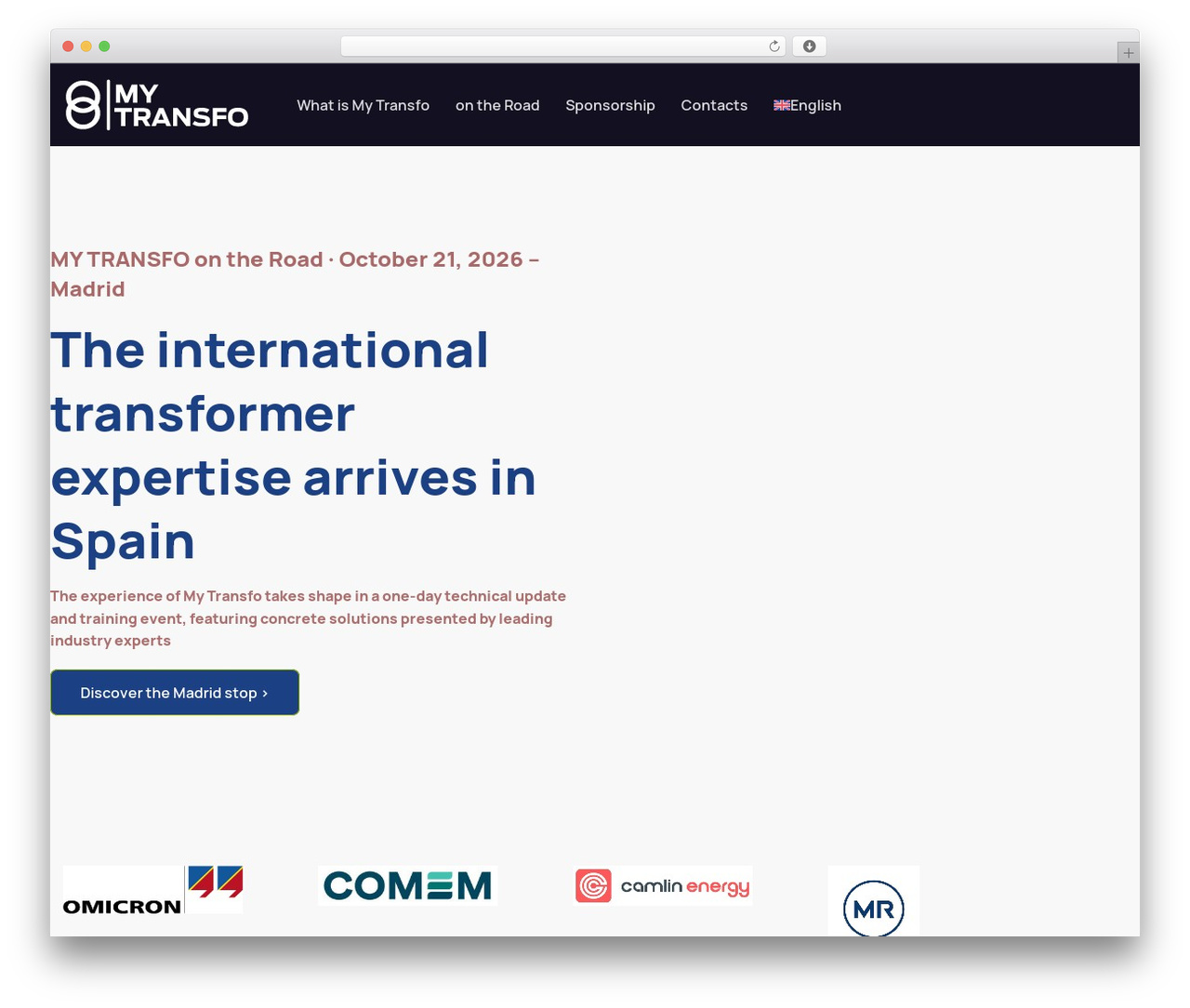
Task: Open the MR sponsor logo
Action: point(874,901)
